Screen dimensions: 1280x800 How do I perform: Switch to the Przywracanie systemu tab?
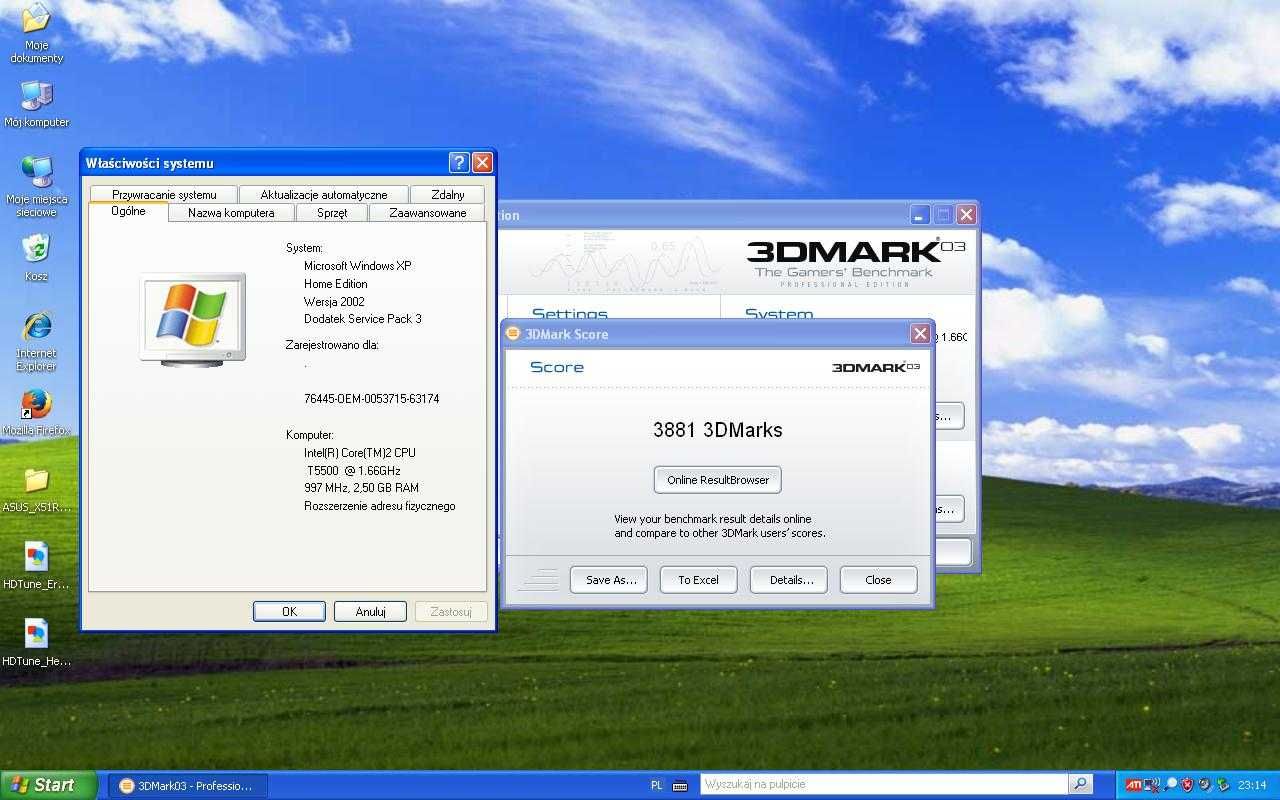pos(164,194)
